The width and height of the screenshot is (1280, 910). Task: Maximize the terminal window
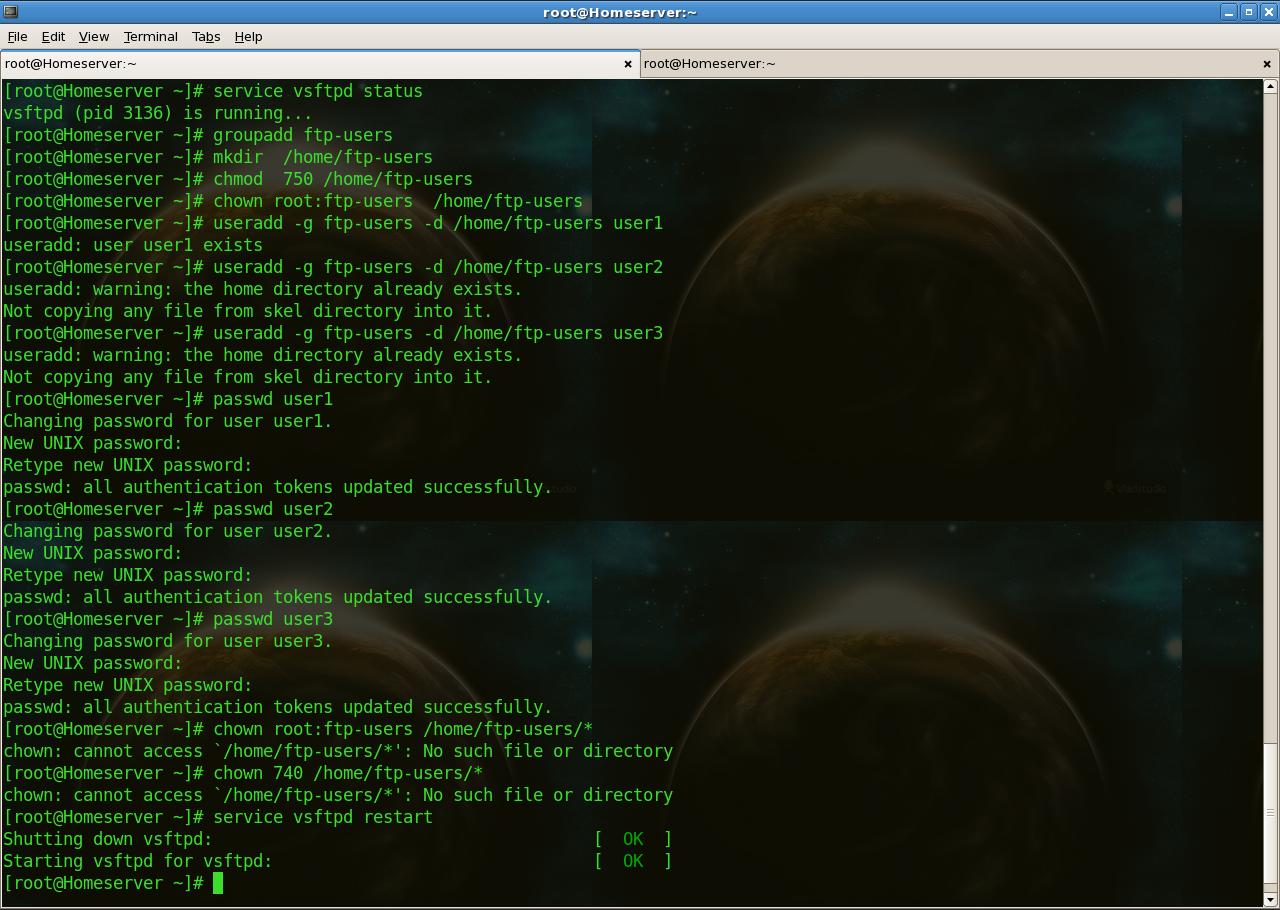(x=1249, y=12)
